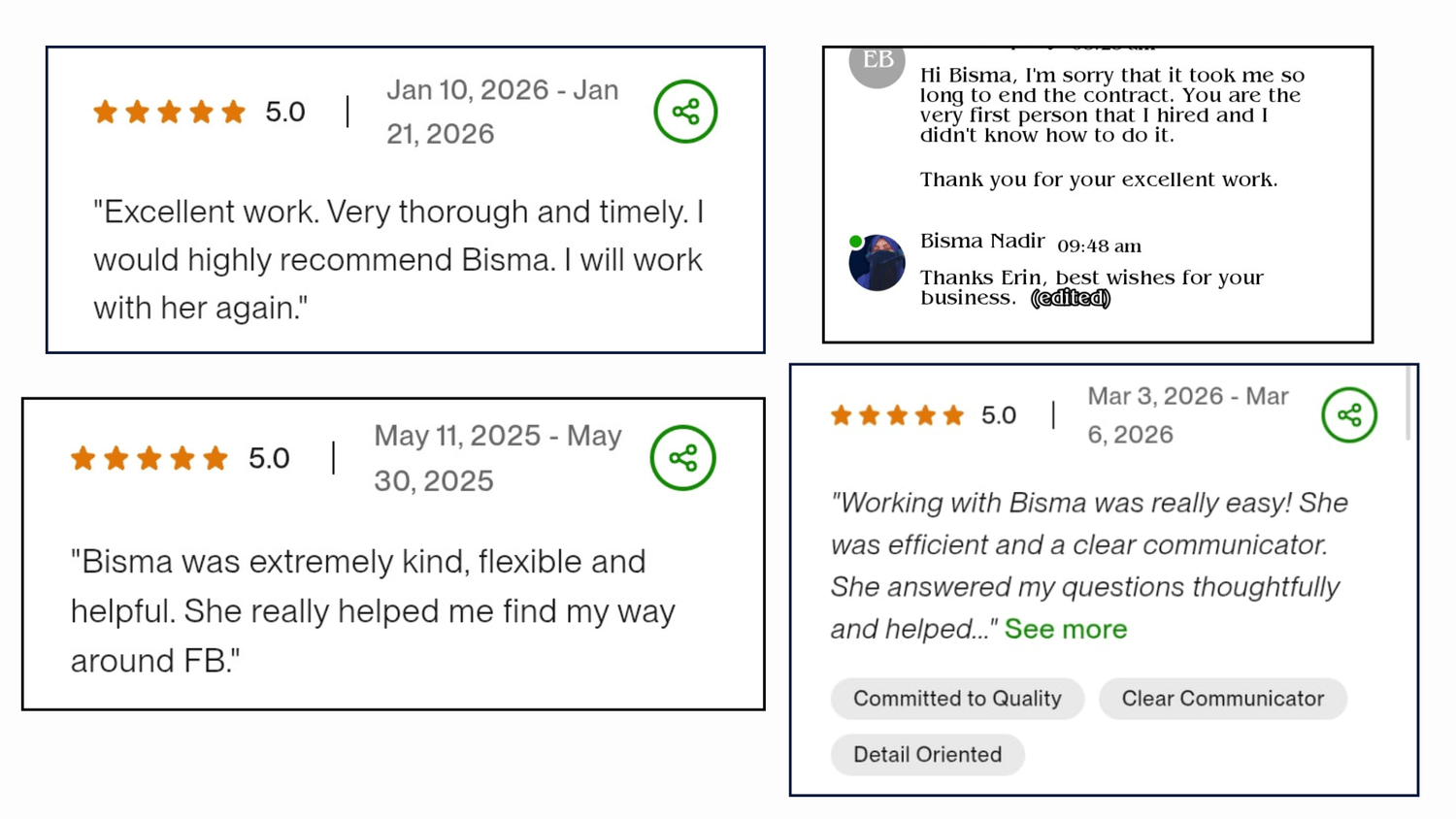Image resolution: width=1456 pixels, height=819 pixels.
Task: Click the 09:48 am message timestamp
Action: [1099, 246]
